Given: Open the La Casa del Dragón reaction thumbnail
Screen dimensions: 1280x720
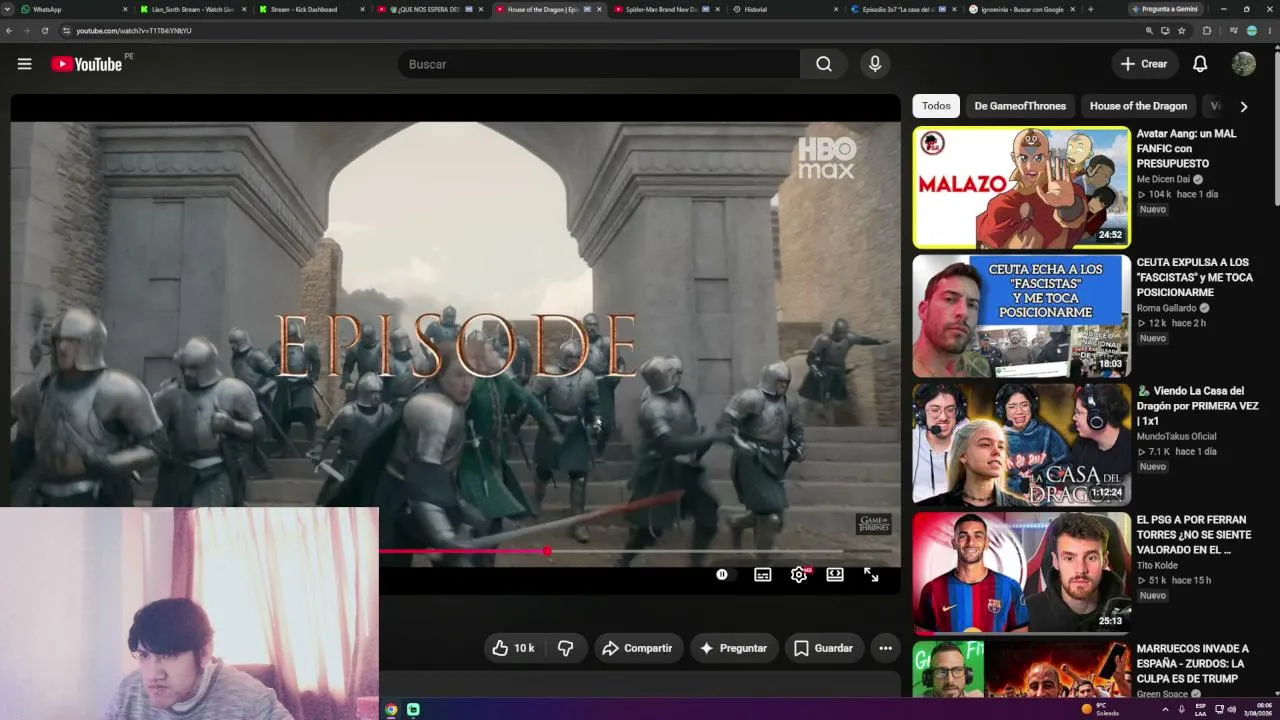Looking at the screenshot, I should click(1021, 444).
